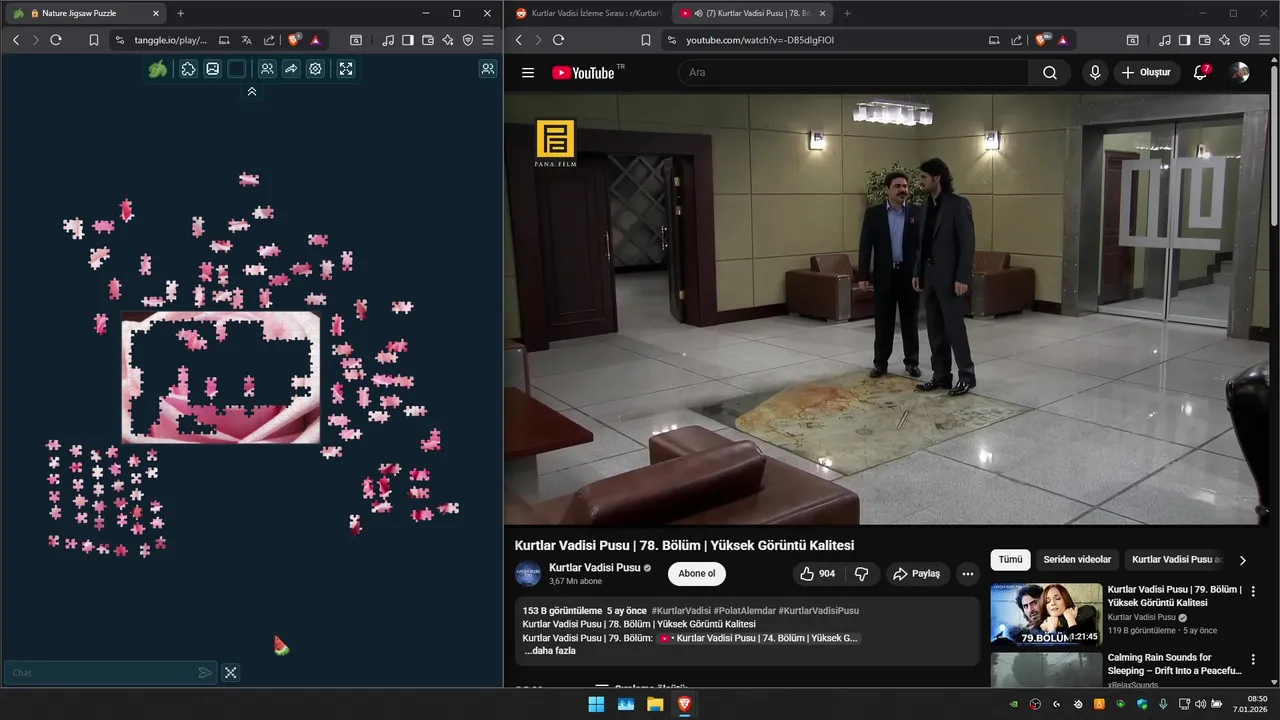
Task: Open Brave Rewards triangle in Tanggle window
Action: point(315,40)
